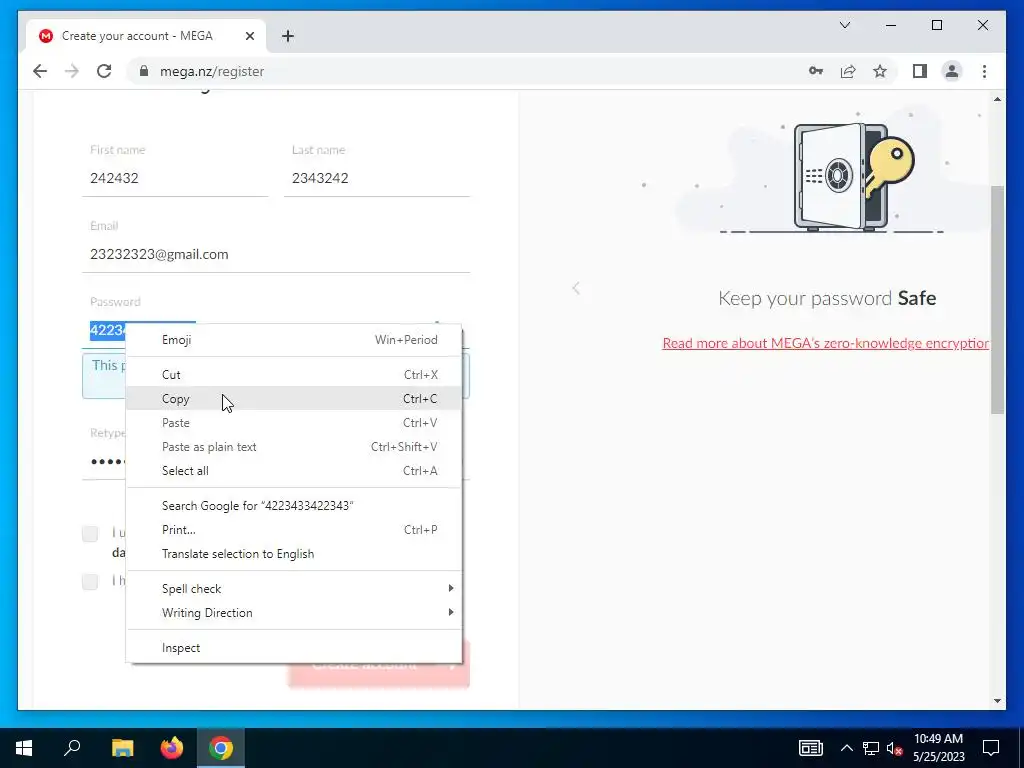Open the Windows Start menu
1024x768 pixels.
coord(24,748)
